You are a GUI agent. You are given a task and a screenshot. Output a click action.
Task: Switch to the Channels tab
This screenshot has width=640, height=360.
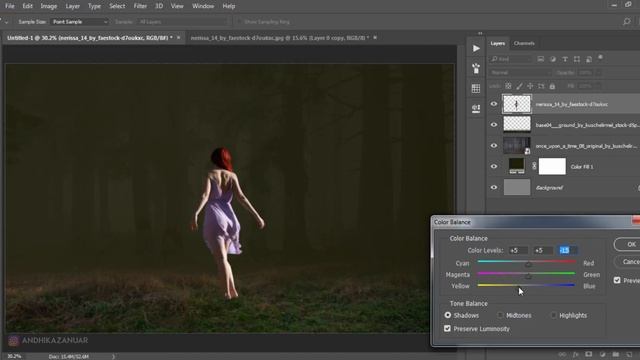(524, 43)
